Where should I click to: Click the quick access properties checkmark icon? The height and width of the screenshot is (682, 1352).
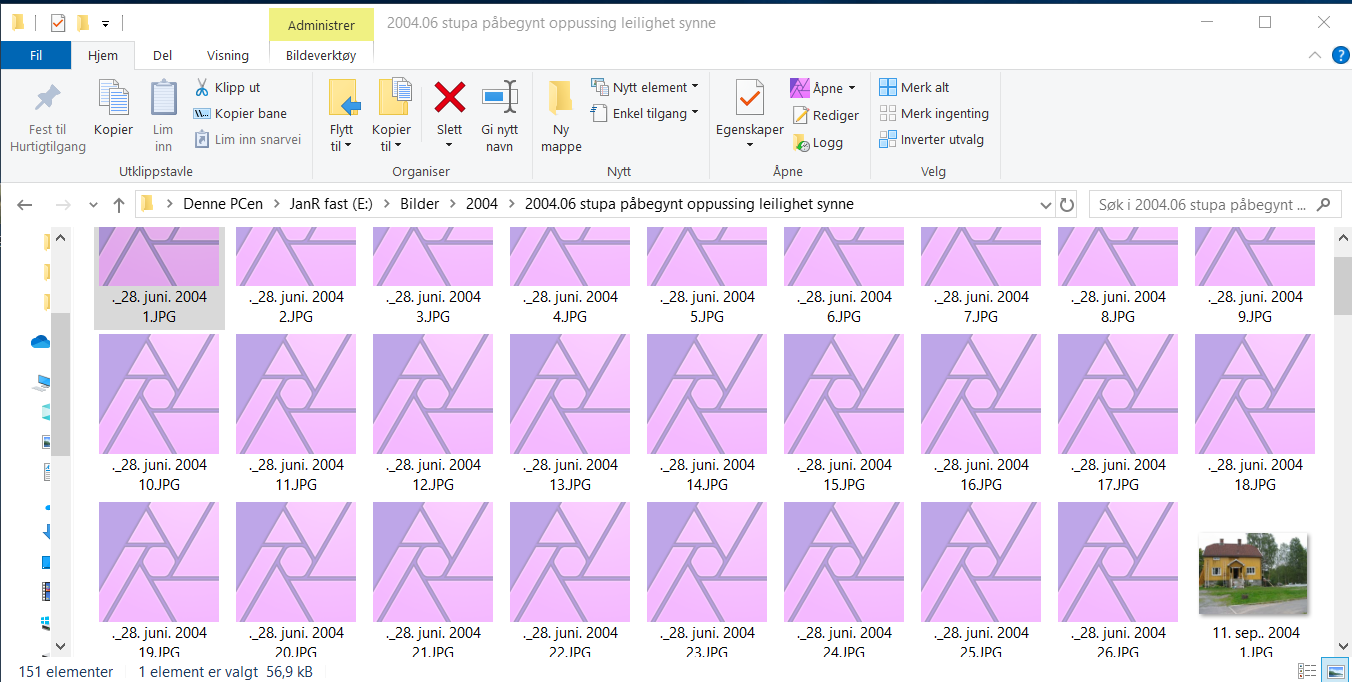58,22
